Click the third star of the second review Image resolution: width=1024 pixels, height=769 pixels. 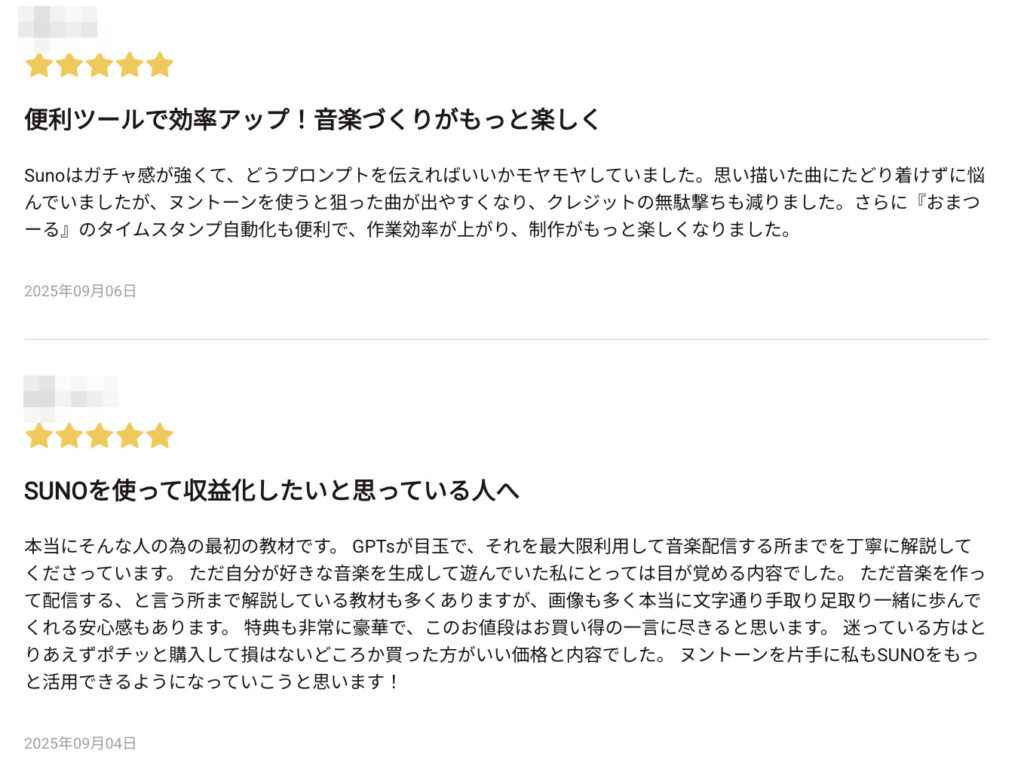tap(99, 435)
